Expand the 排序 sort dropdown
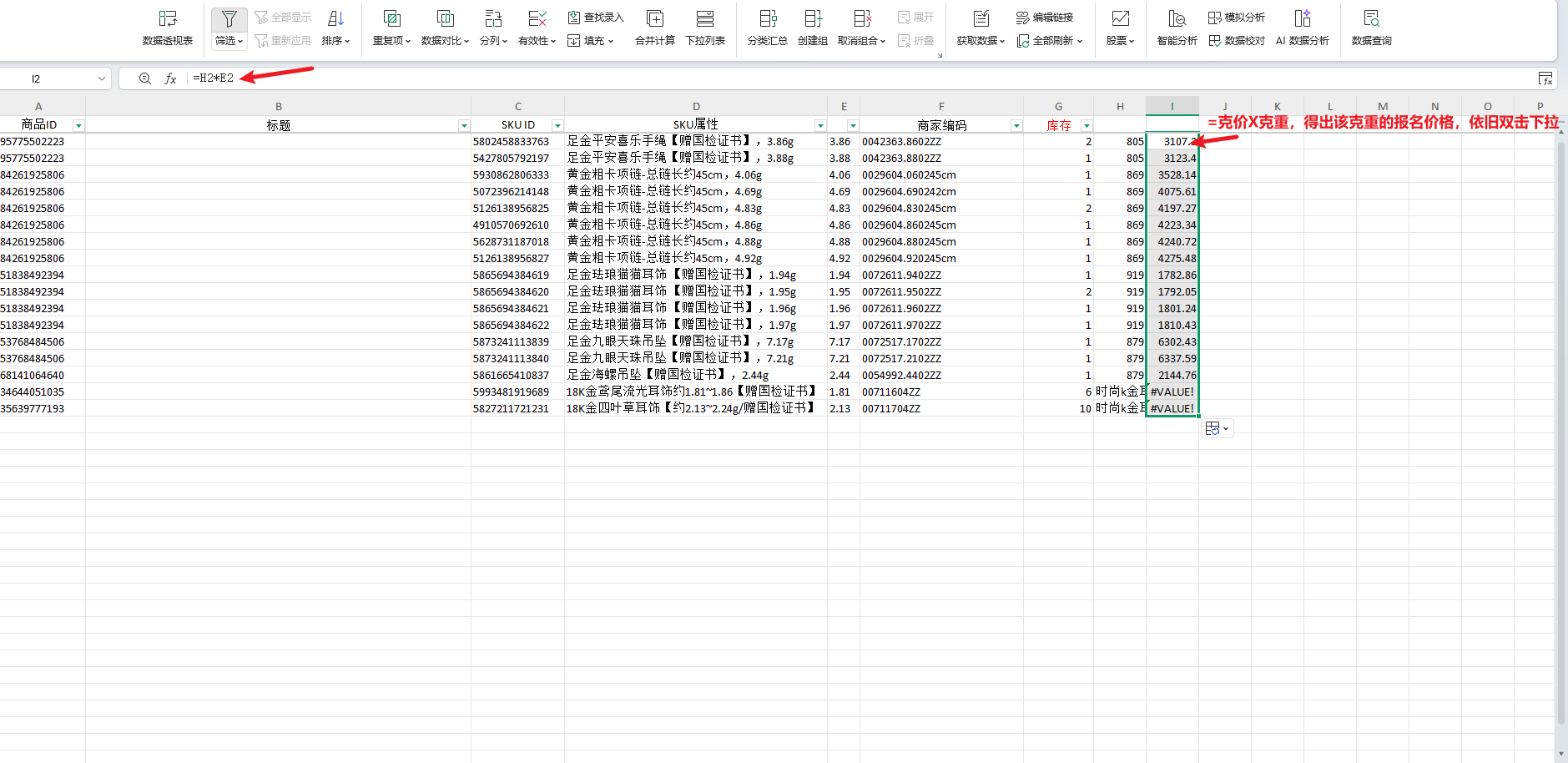Viewport: 1568px width, 763px height. pos(335,40)
